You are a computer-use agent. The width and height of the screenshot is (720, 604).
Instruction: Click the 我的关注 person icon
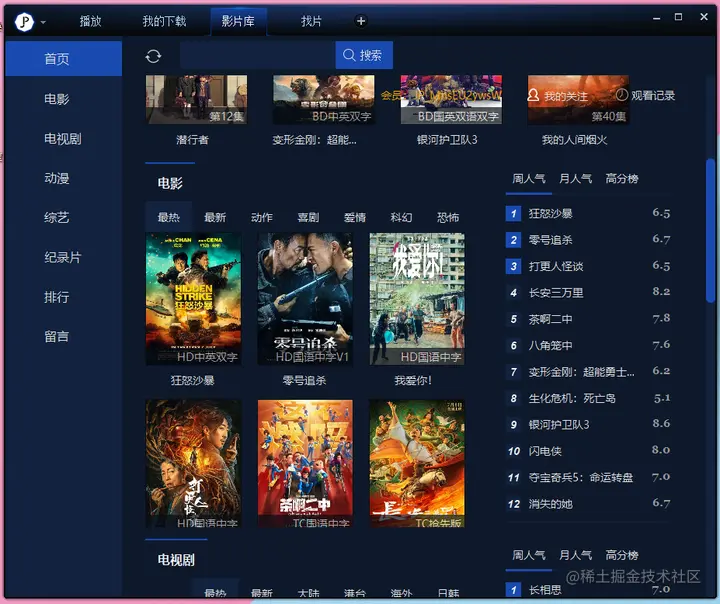[533, 95]
